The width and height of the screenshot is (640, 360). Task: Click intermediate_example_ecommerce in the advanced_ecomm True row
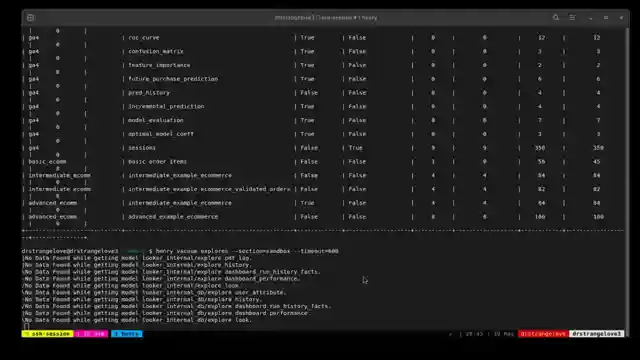(180, 203)
